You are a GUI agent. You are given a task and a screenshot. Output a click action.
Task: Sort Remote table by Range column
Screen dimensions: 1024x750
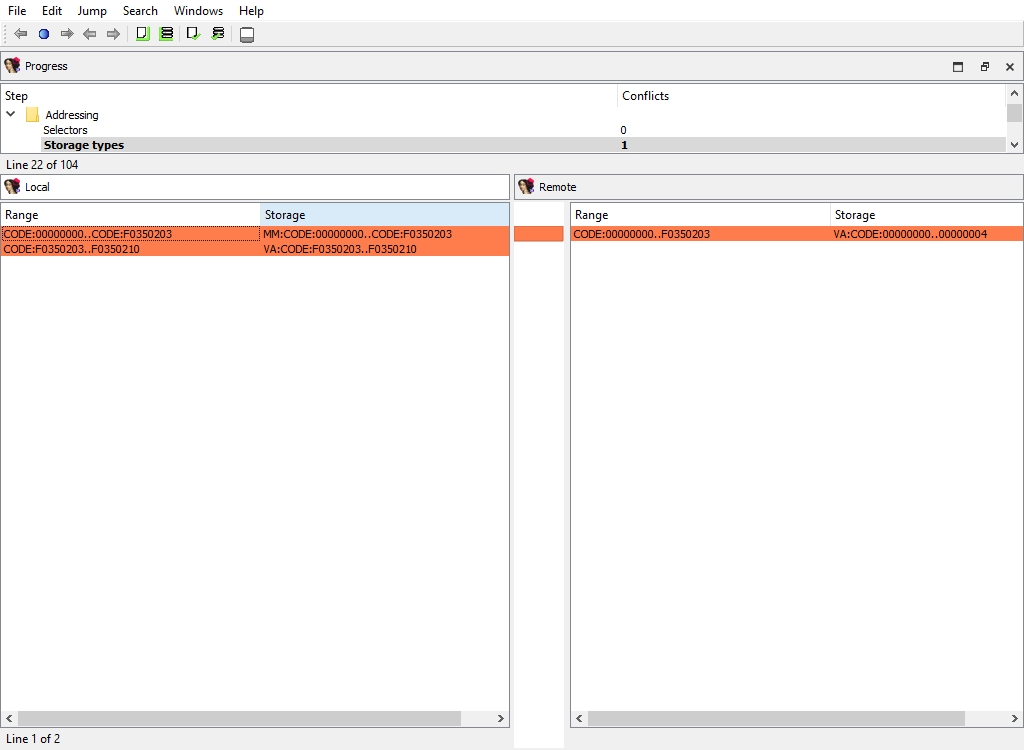click(x=700, y=215)
